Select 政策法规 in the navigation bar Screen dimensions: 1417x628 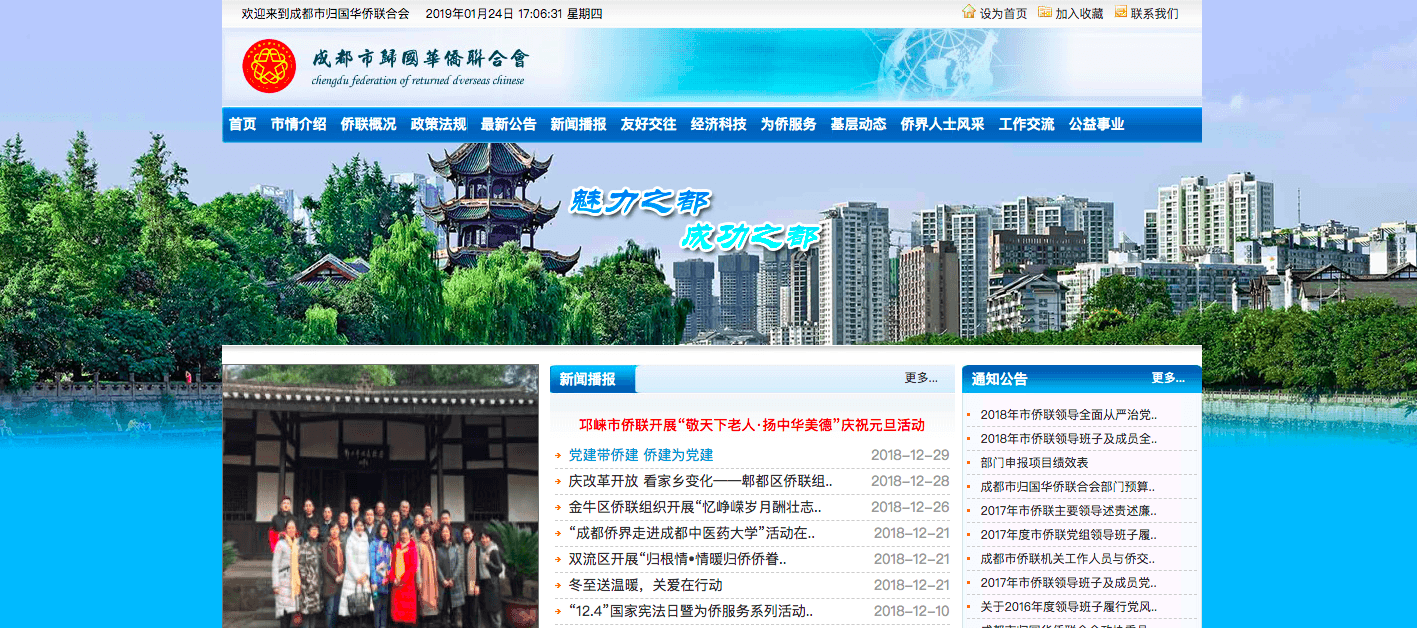coord(438,124)
